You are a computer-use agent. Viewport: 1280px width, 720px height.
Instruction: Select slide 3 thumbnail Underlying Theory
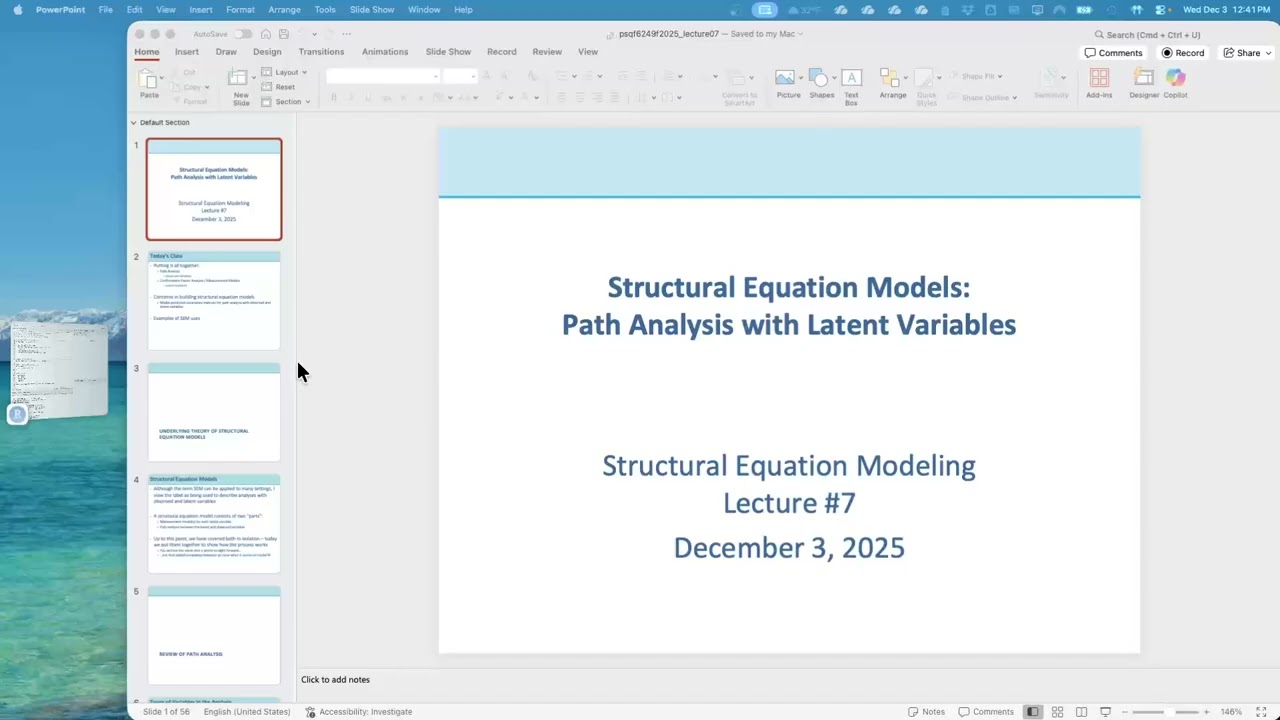(214, 412)
